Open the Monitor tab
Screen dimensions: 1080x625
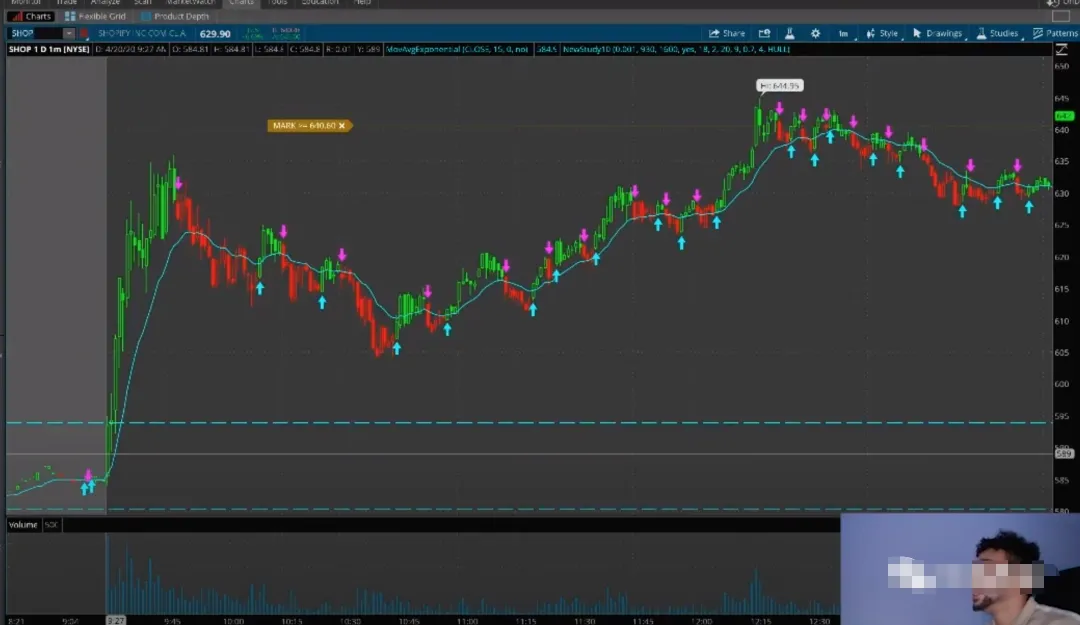[25, 3]
